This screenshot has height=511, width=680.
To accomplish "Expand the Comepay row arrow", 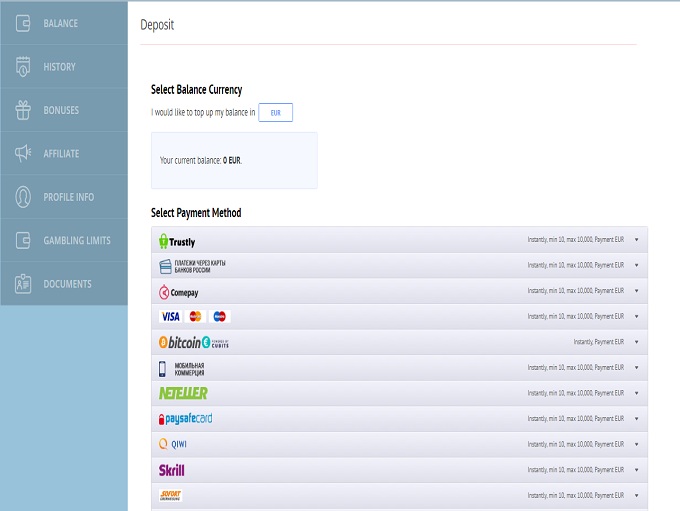I will tap(637, 291).
